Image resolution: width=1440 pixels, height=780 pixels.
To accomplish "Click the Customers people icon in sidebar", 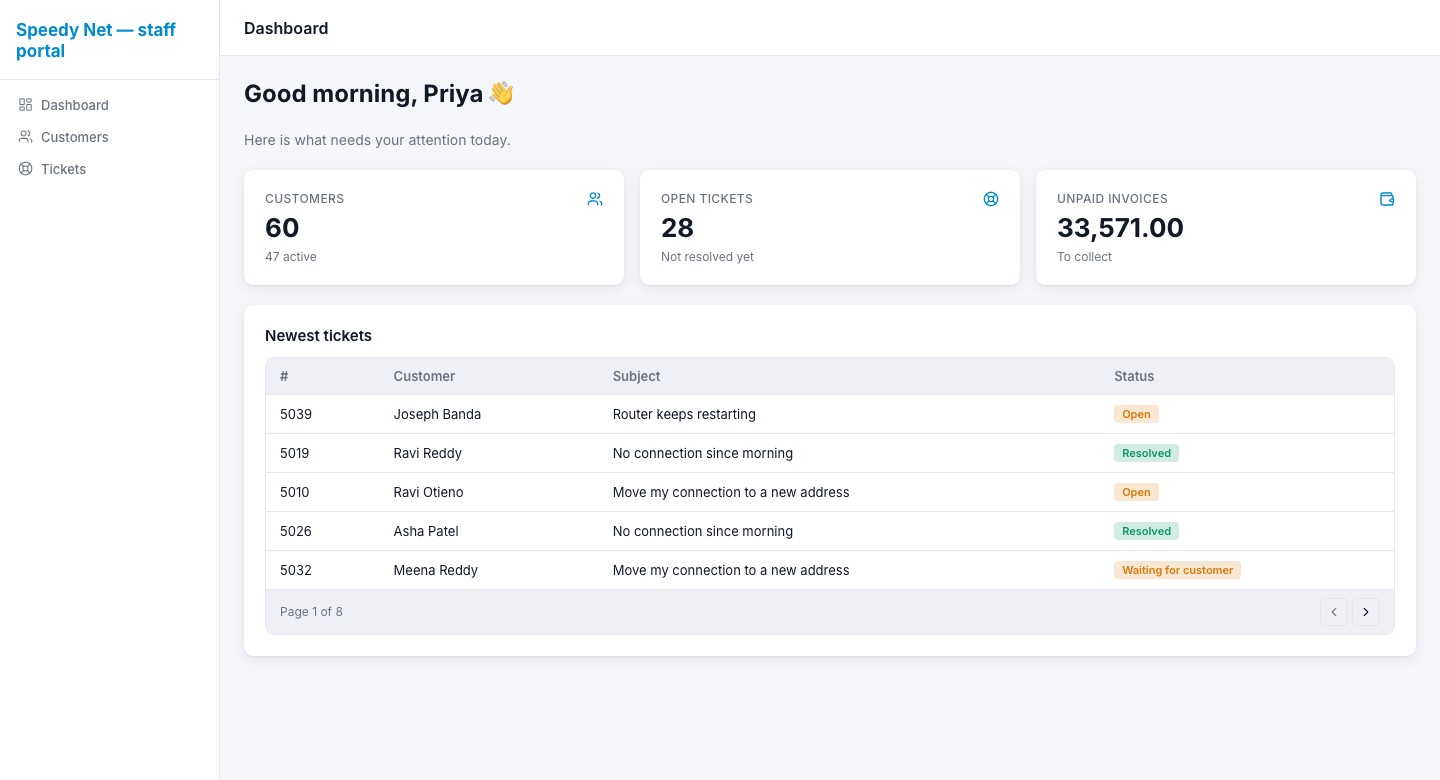I will tap(26, 137).
